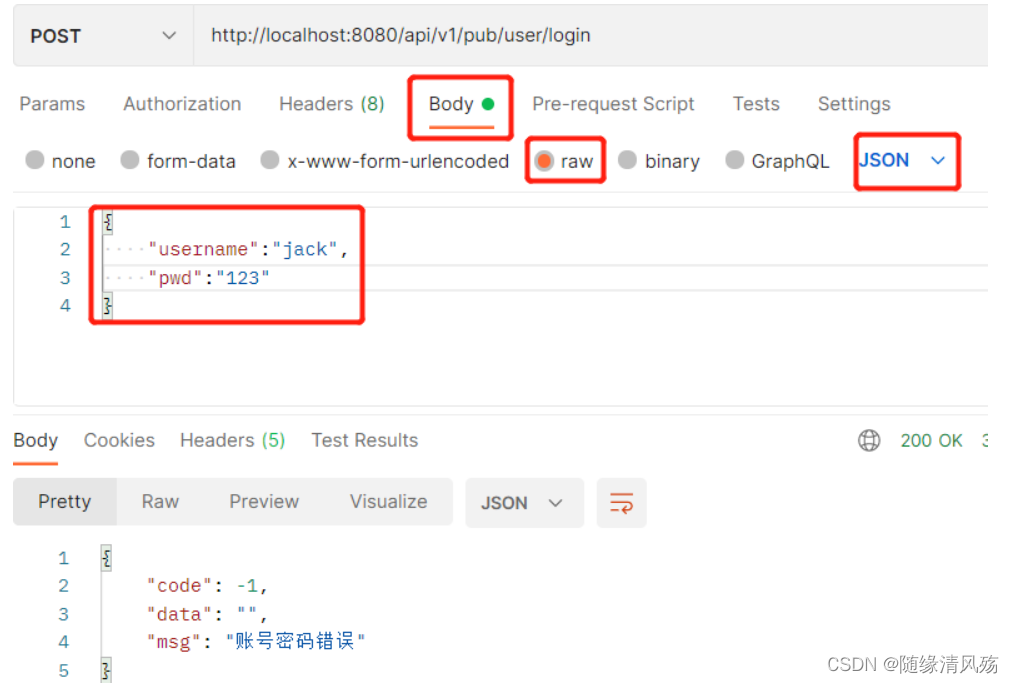Viewport: 1014px width, 683px height.
Task: Switch to the Authorization tab
Action: (182, 104)
